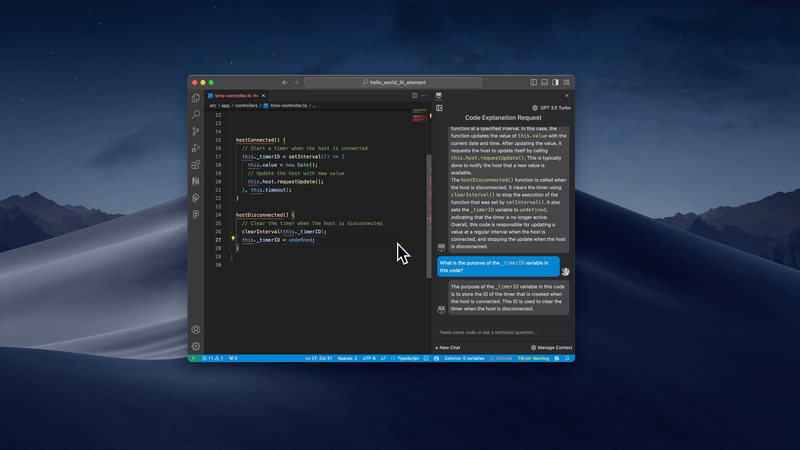800x450 pixels.
Task: Click line number 27 in gutter
Action: tap(218, 240)
